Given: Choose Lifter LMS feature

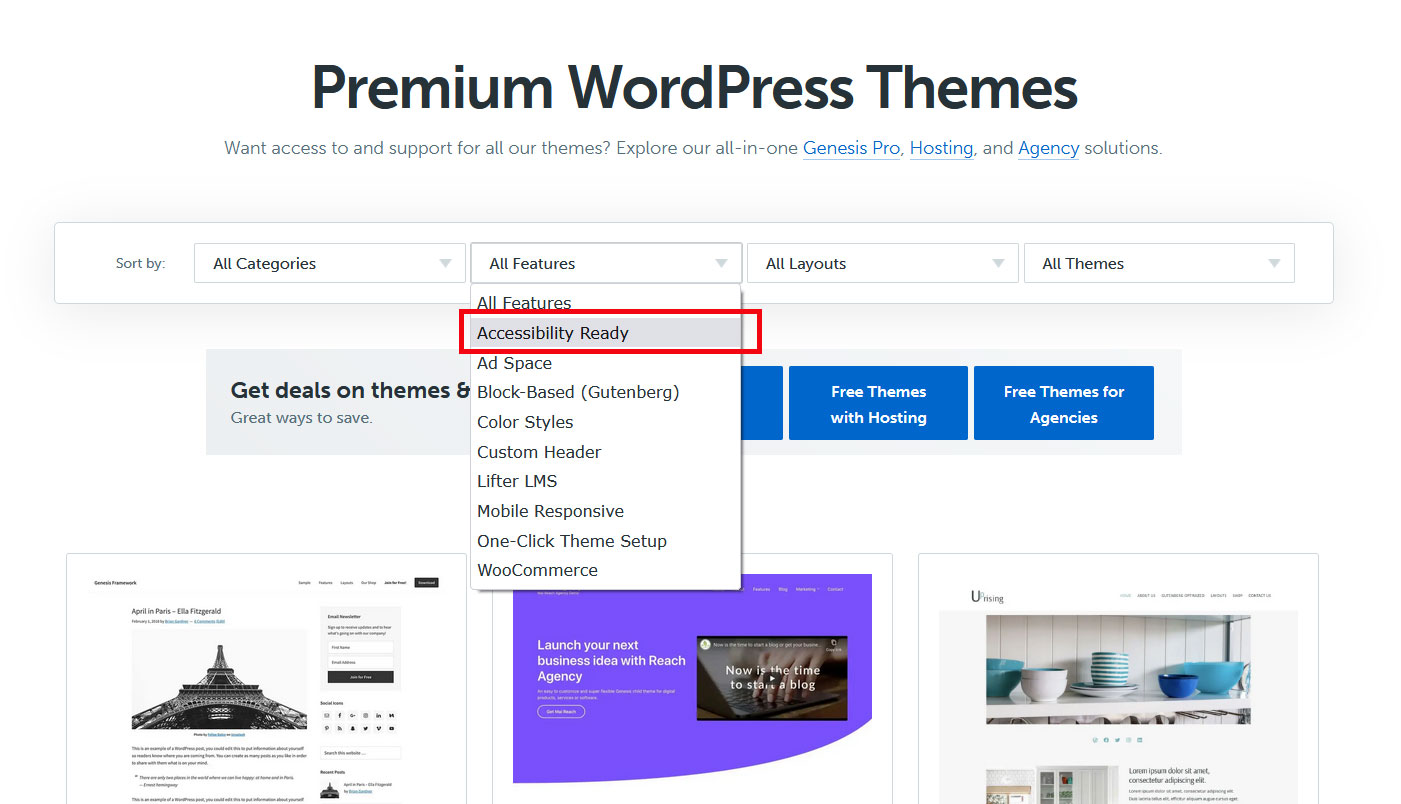Looking at the screenshot, I should [605, 481].
